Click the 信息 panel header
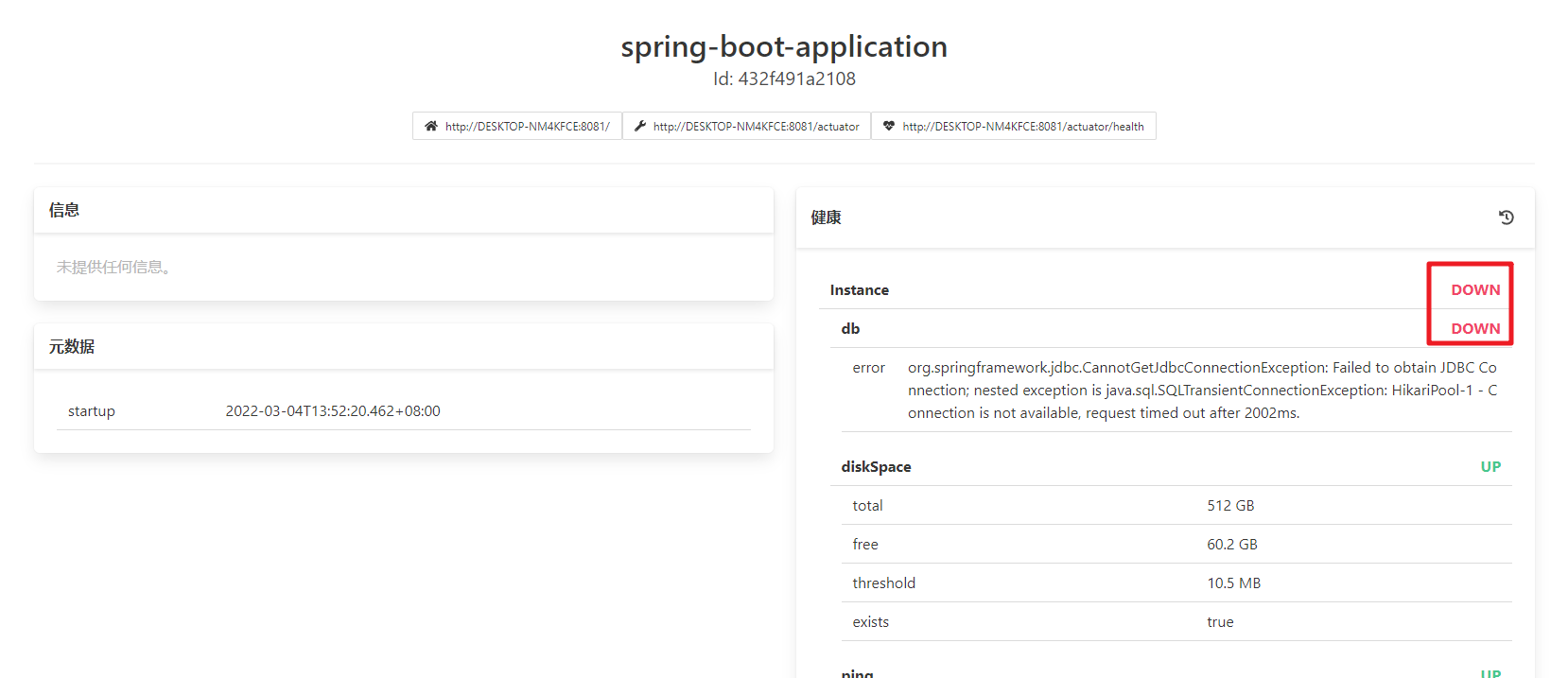 coord(64,210)
